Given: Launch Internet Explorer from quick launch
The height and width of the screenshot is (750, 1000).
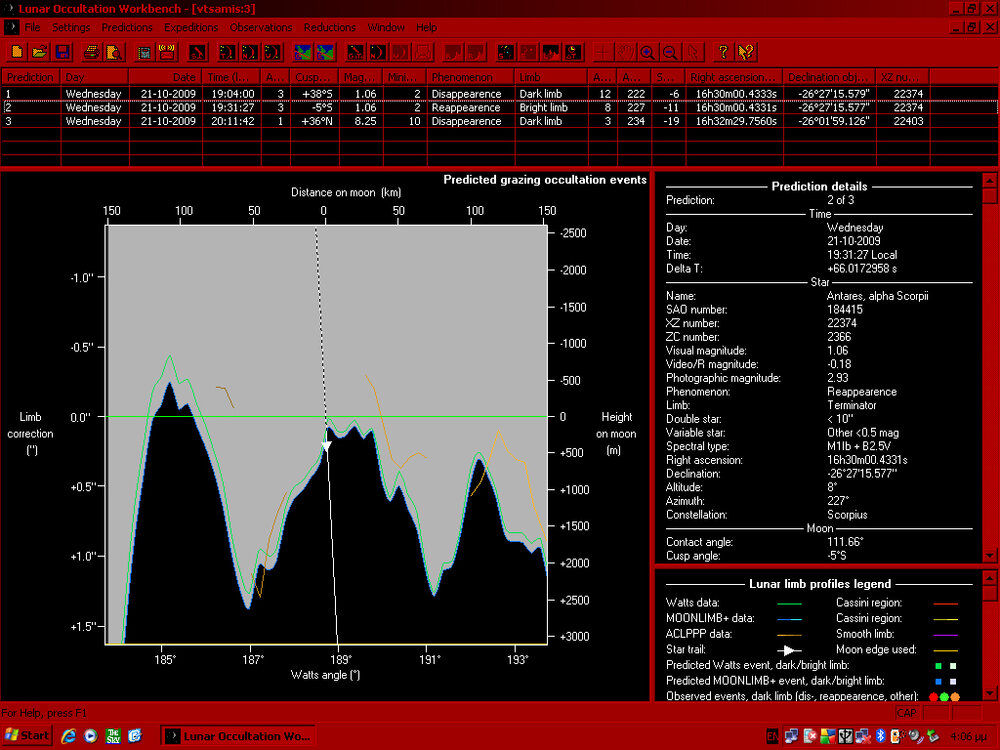Looking at the screenshot, I should [x=69, y=735].
